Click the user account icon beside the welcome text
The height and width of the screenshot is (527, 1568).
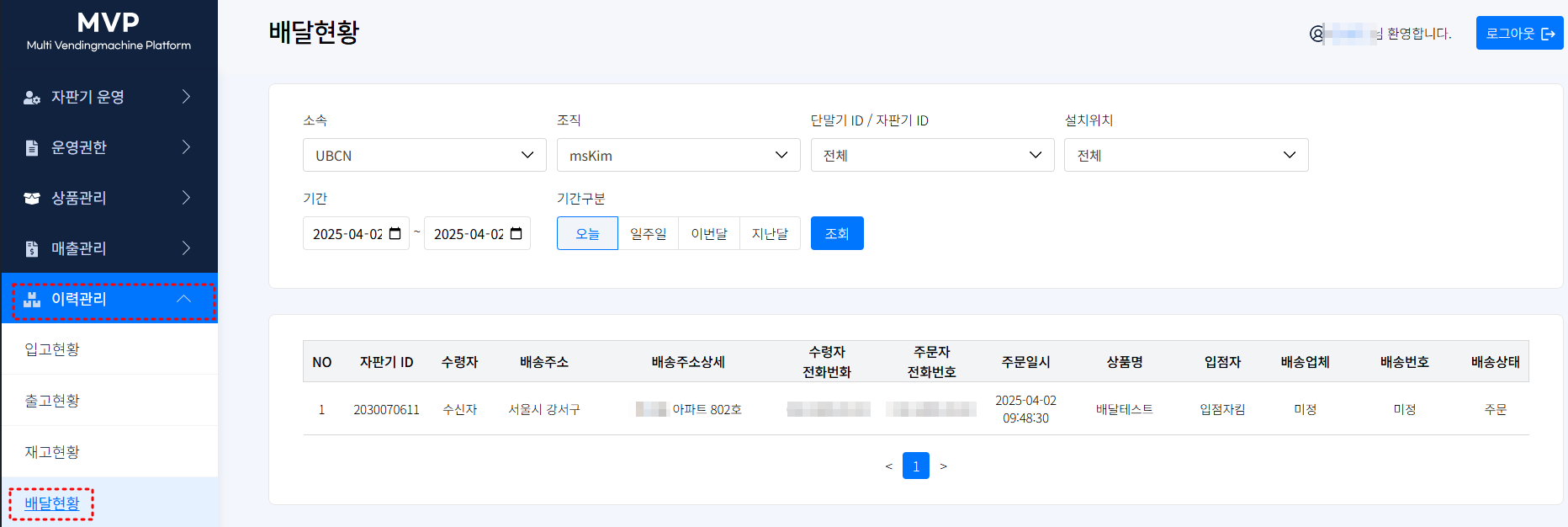coord(1316,34)
